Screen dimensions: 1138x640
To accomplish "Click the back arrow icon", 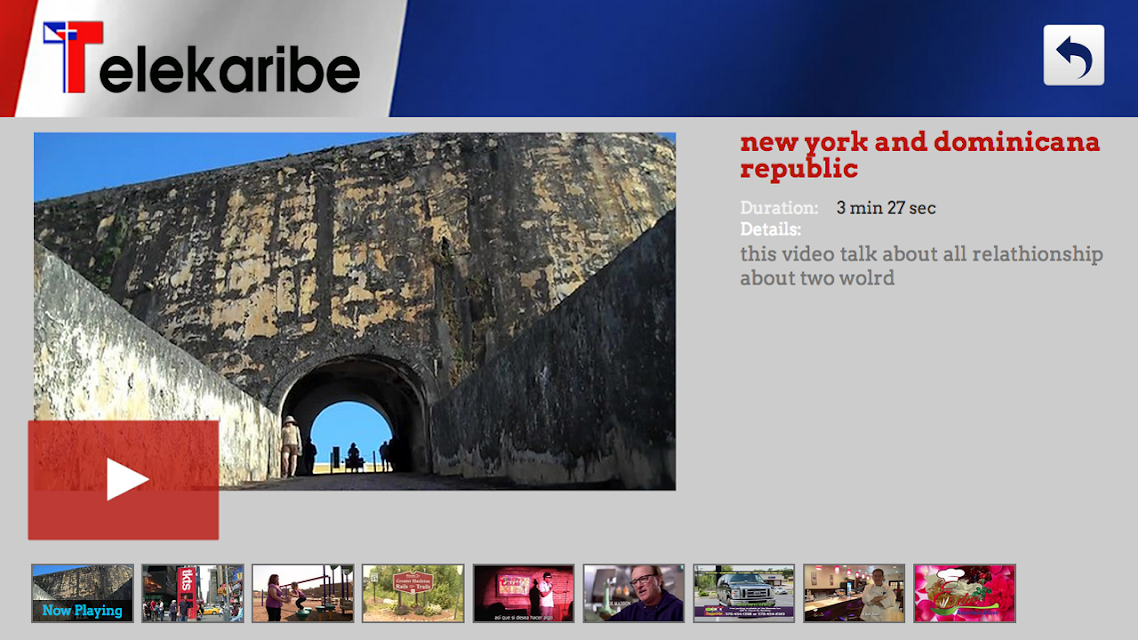I will click(1073, 55).
